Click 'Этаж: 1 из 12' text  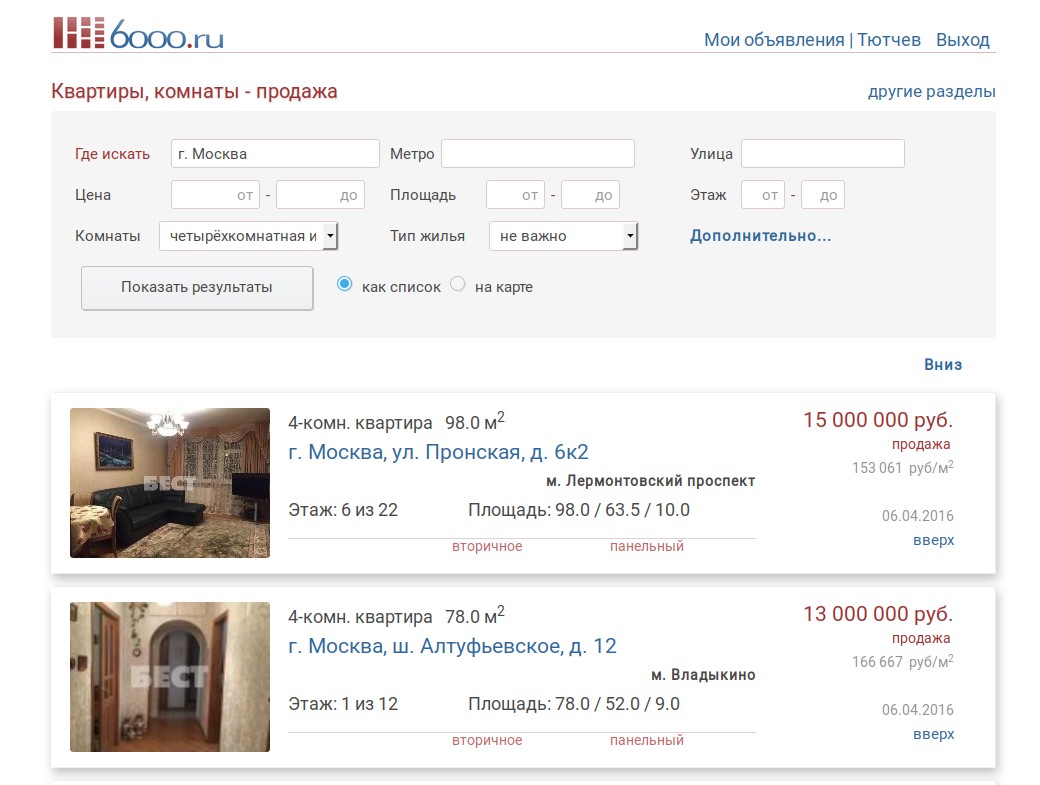coord(343,704)
